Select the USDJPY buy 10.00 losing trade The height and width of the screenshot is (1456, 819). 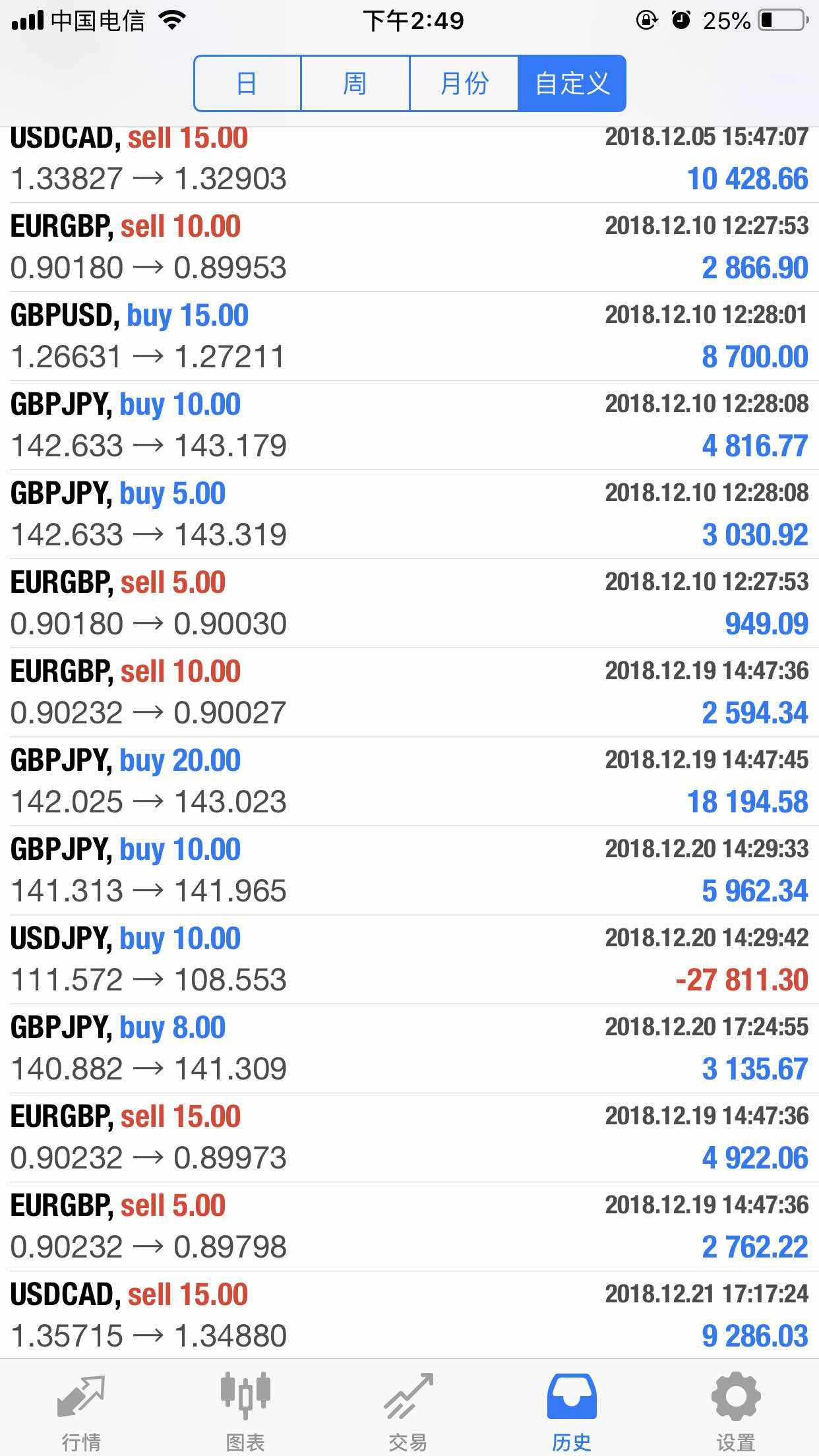[409, 959]
